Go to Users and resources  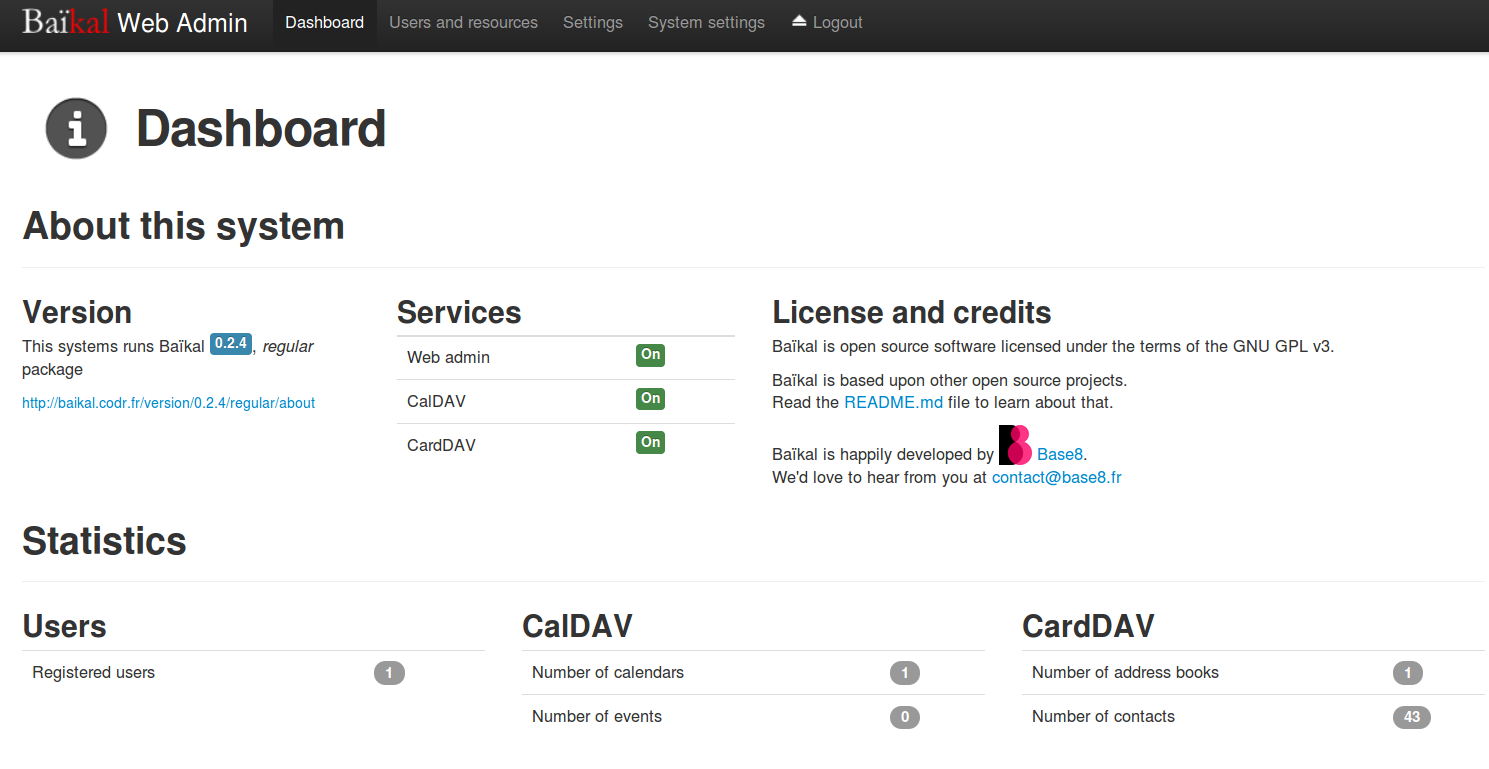click(463, 22)
